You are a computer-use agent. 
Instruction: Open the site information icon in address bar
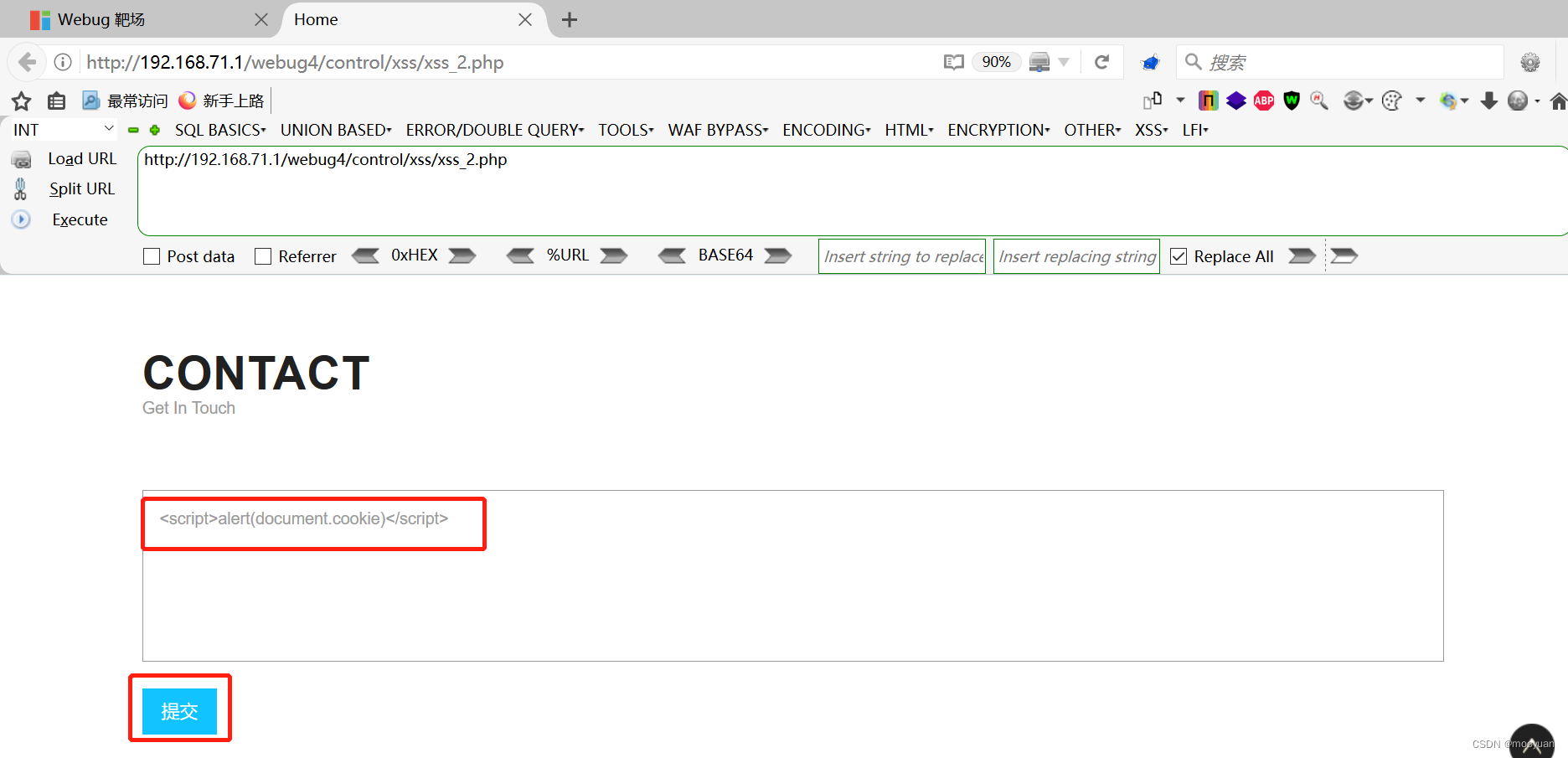pos(63,62)
